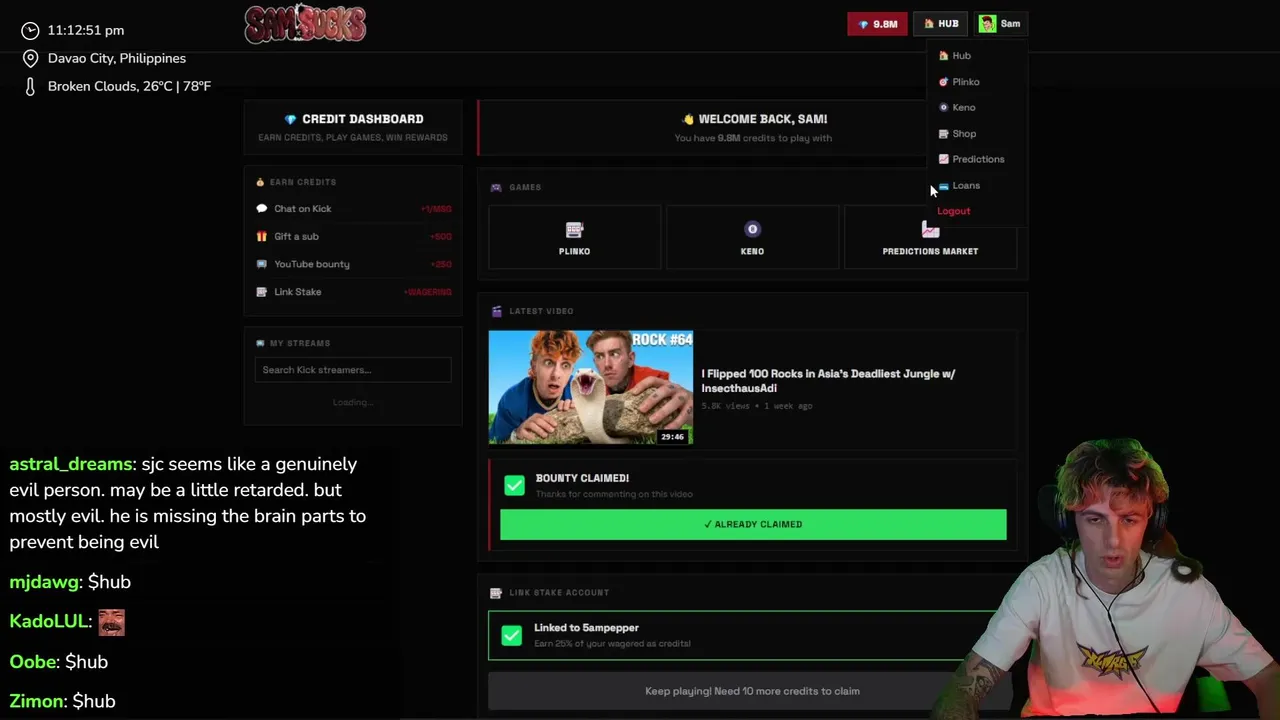Click the Chat on Kick row
The image size is (1280, 720).
353,209
